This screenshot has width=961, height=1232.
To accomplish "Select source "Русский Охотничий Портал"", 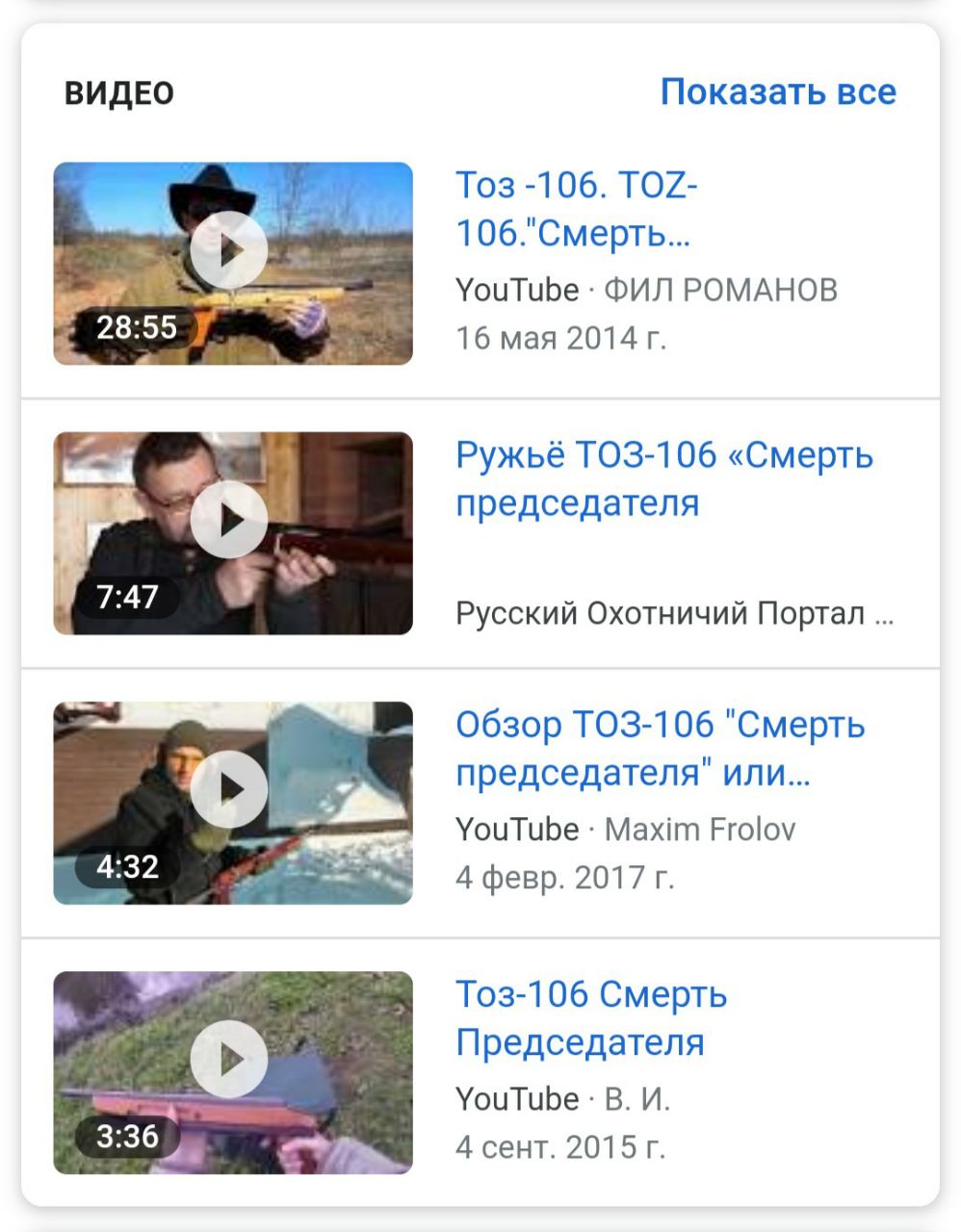I will tap(675, 614).
